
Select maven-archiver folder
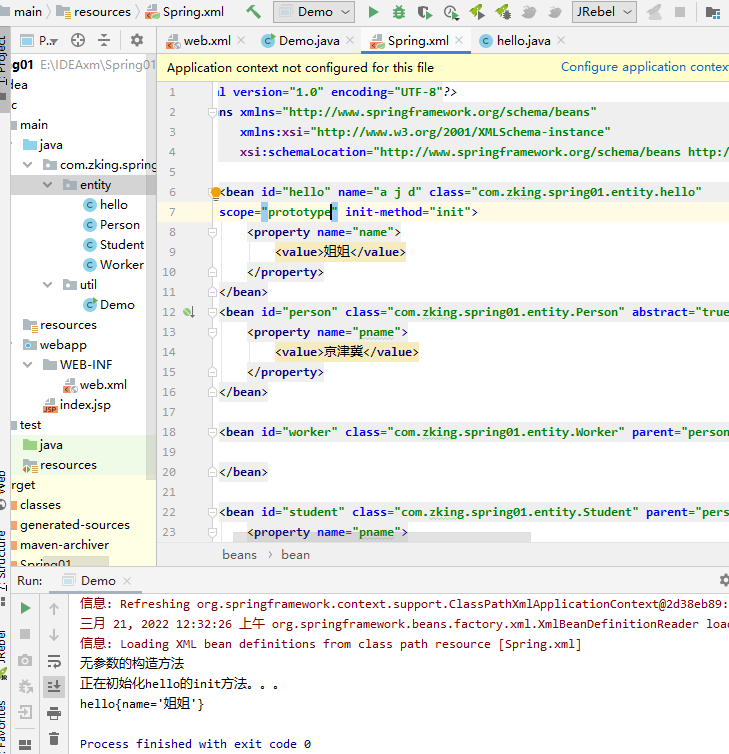coord(64,545)
